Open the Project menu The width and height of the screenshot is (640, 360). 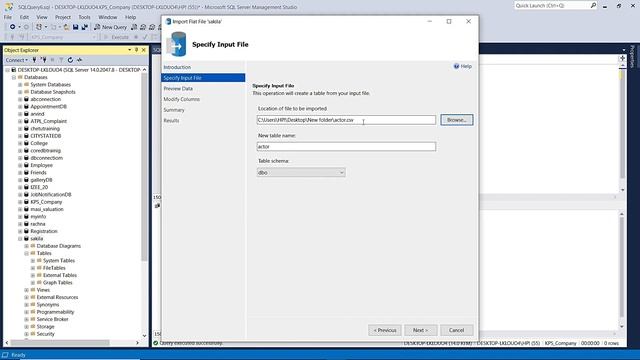pos(62,17)
